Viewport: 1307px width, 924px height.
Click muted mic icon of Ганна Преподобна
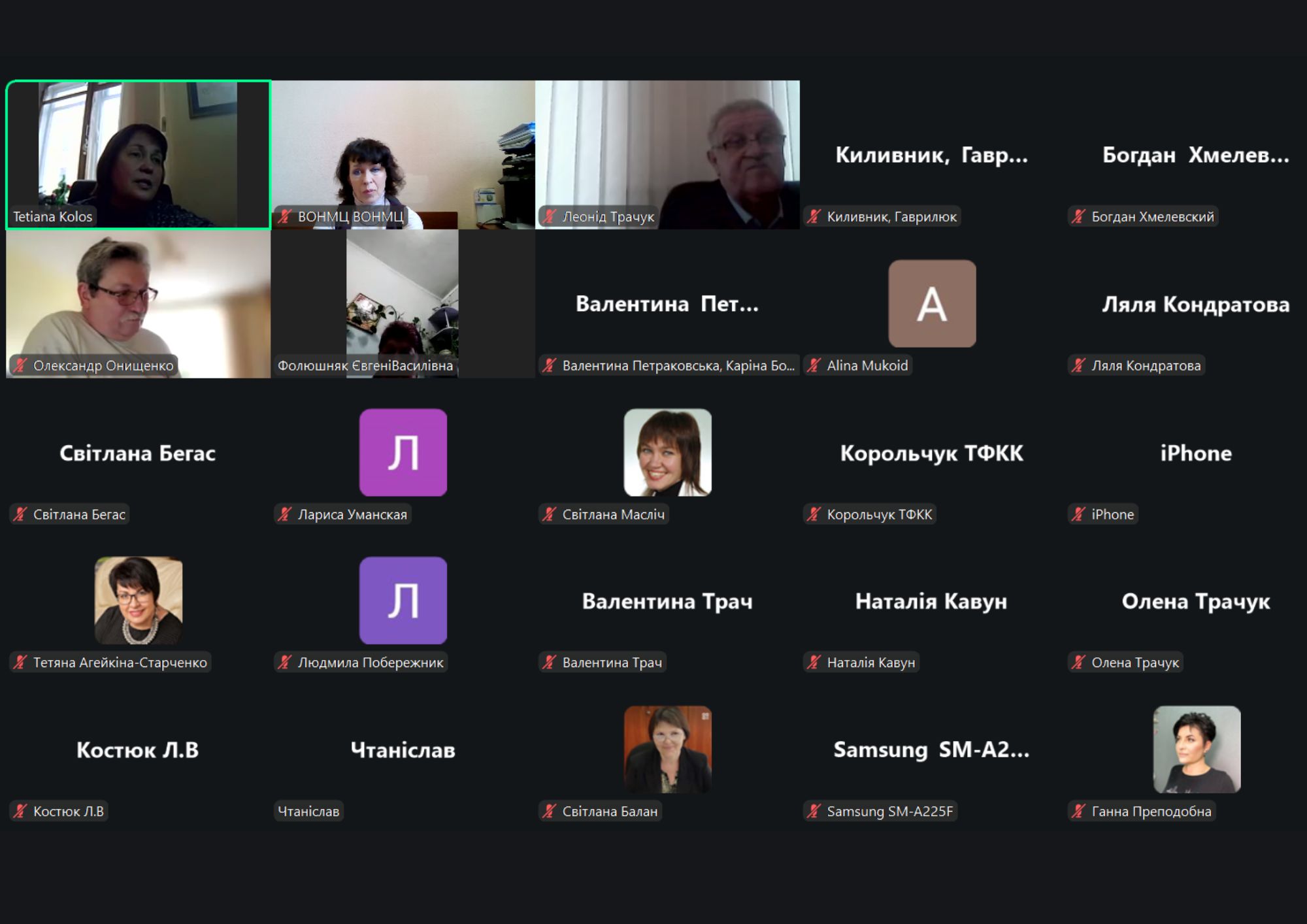click(x=1079, y=812)
